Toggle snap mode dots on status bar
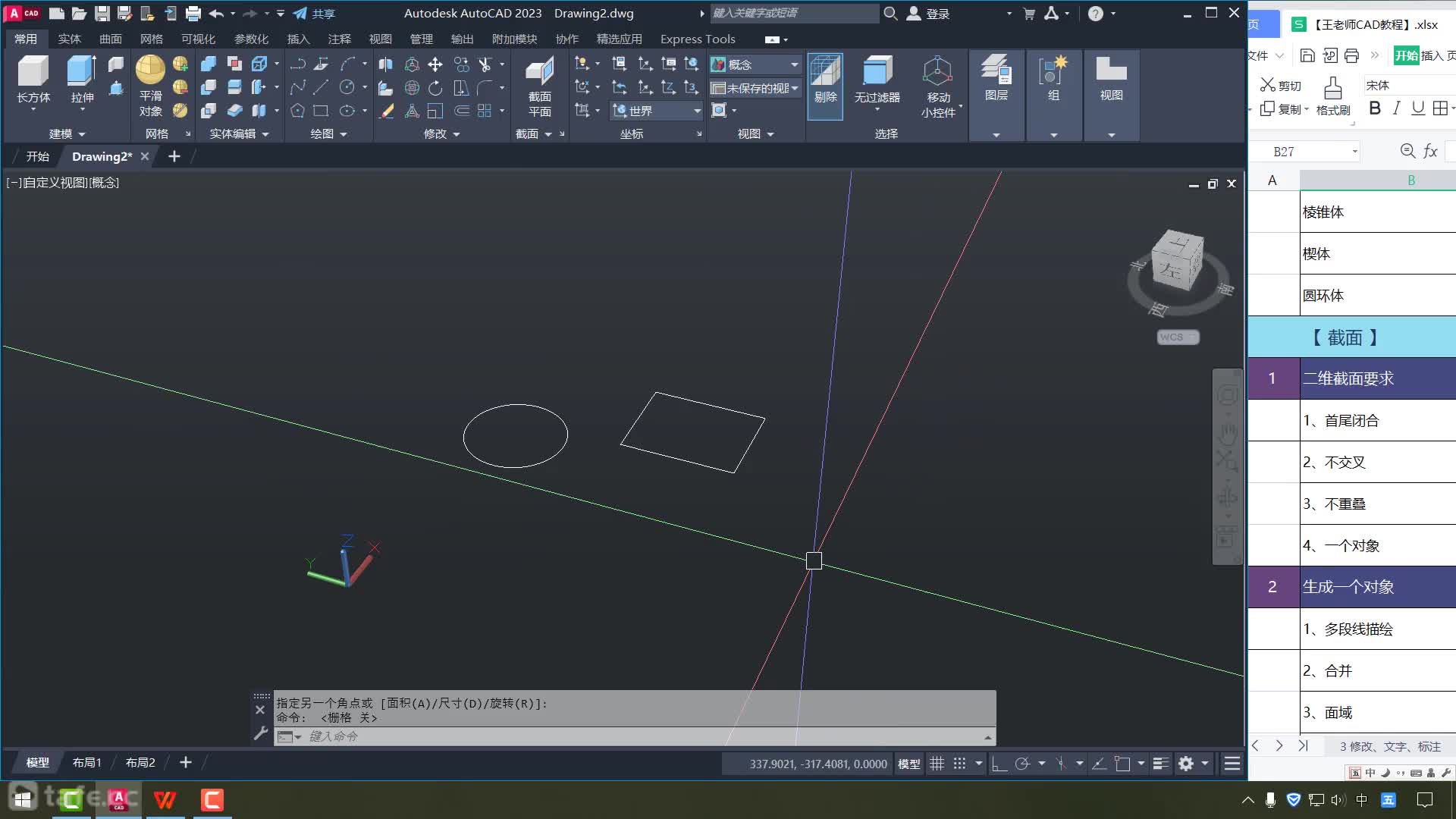The width and height of the screenshot is (1456, 819). [959, 764]
